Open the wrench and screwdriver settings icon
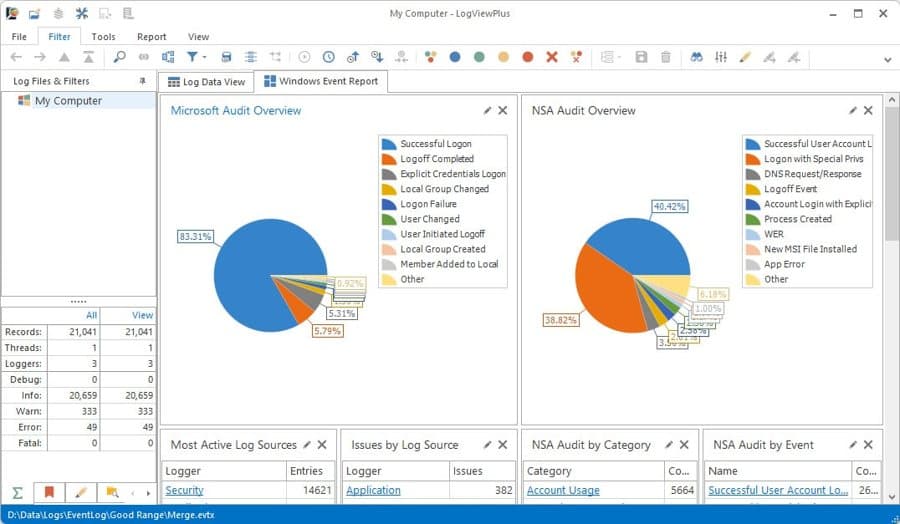This screenshot has width=900, height=524. [82, 14]
